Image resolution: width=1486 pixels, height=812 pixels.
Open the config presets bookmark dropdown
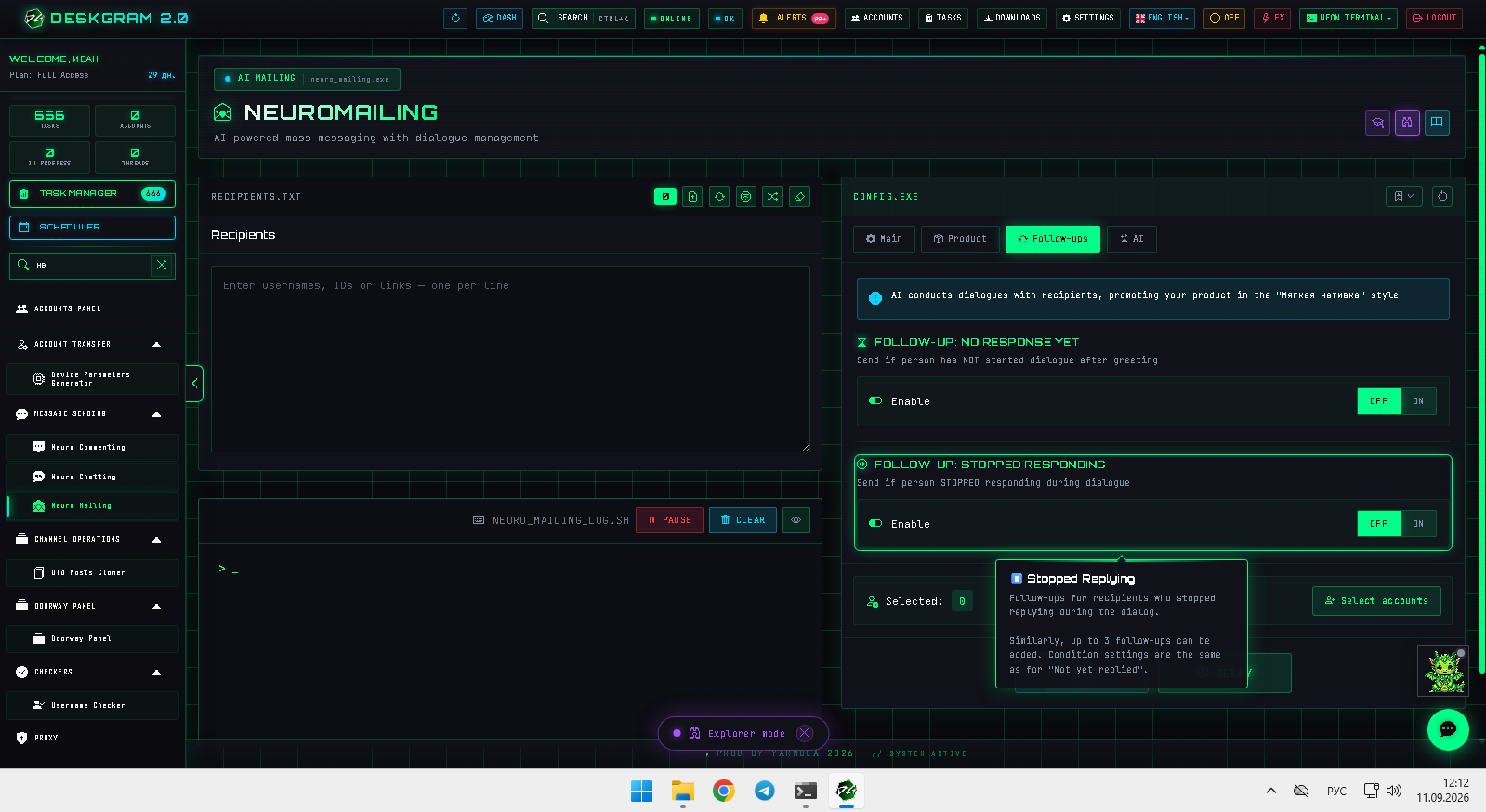pyautogui.click(x=1403, y=196)
